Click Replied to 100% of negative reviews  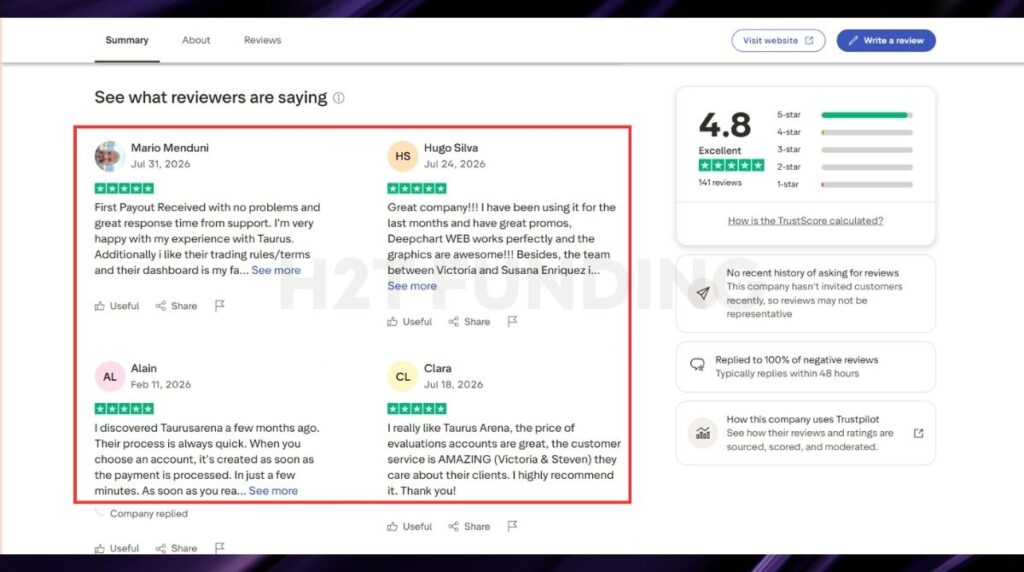(797, 360)
